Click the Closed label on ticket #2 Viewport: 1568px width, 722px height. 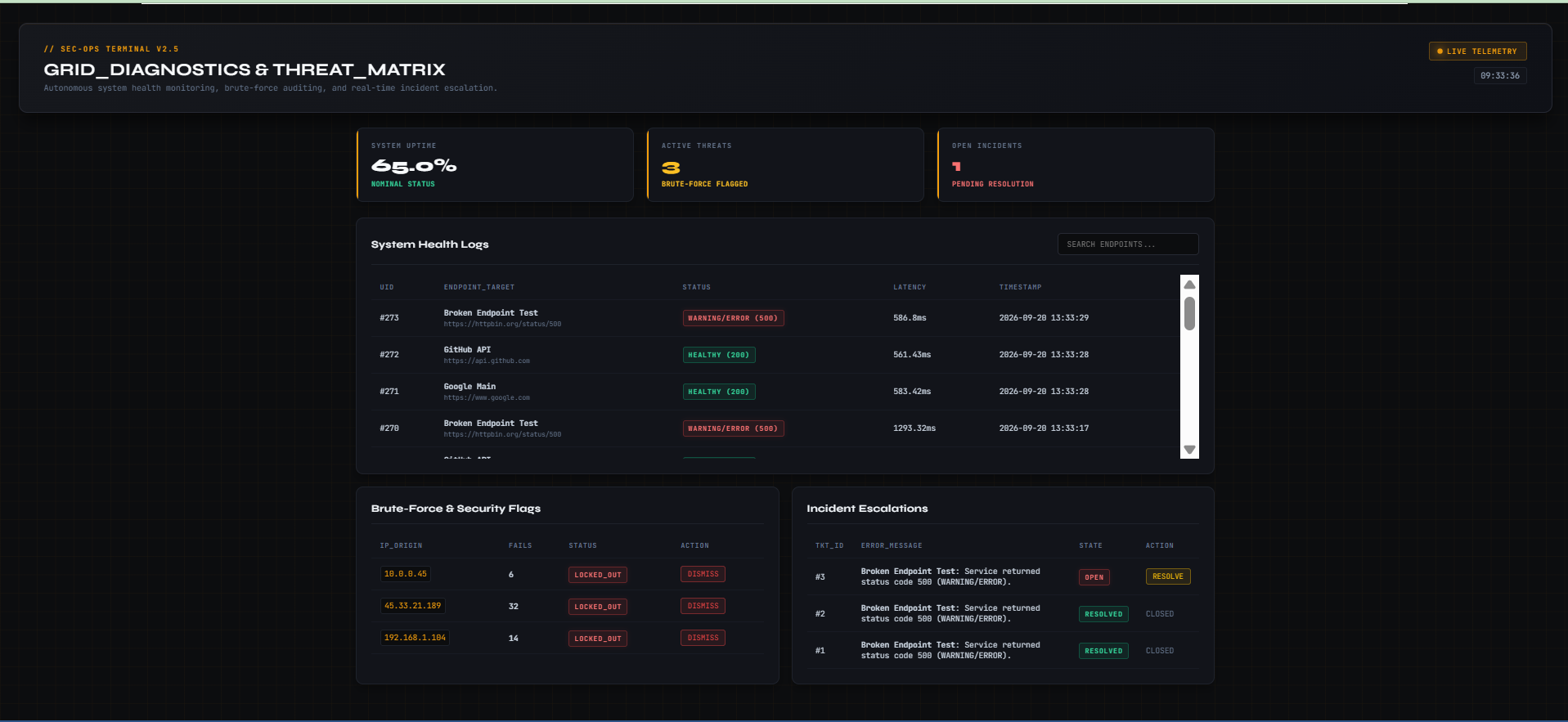click(1160, 614)
